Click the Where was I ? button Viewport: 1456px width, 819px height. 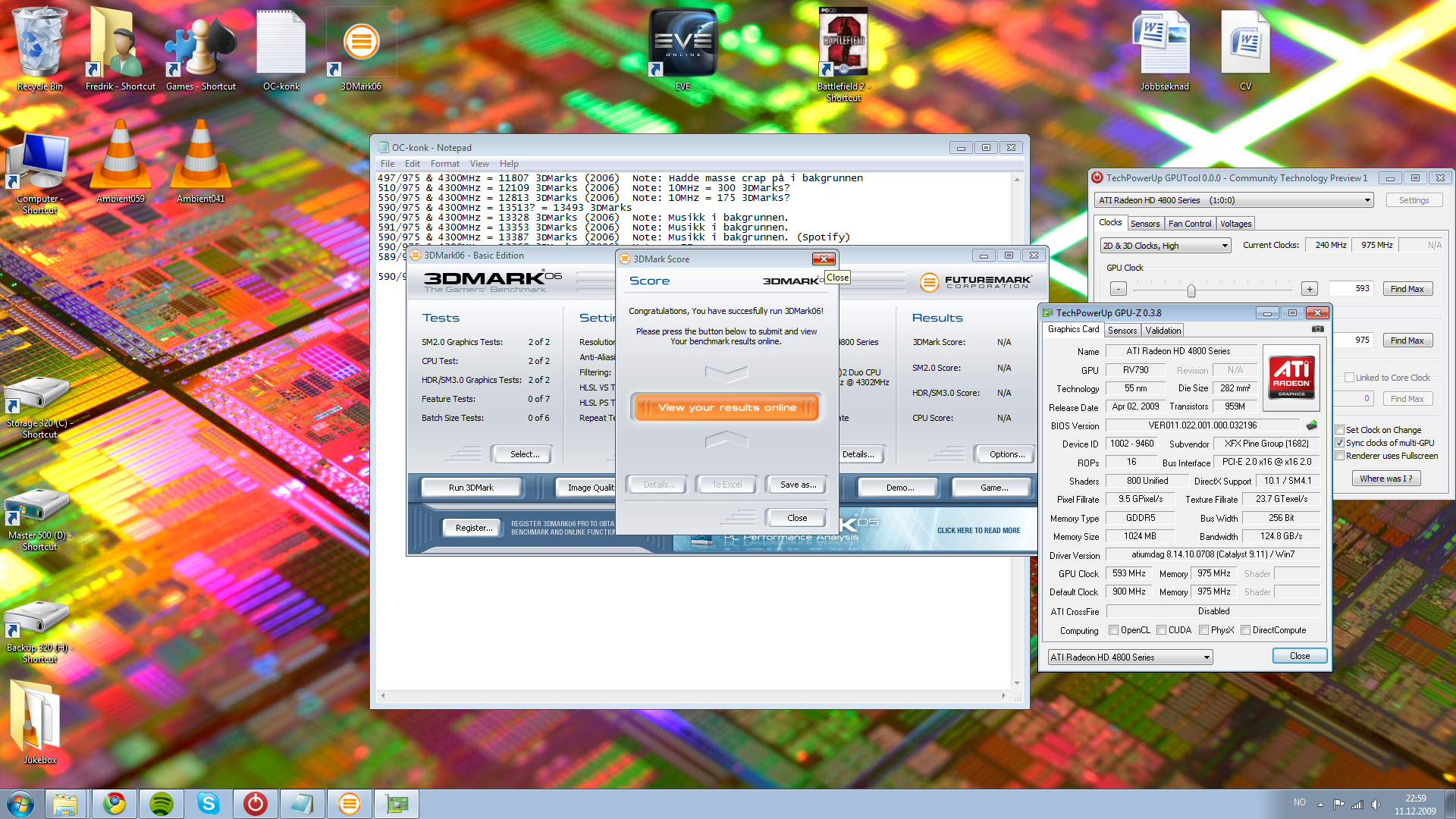coord(1385,479)
